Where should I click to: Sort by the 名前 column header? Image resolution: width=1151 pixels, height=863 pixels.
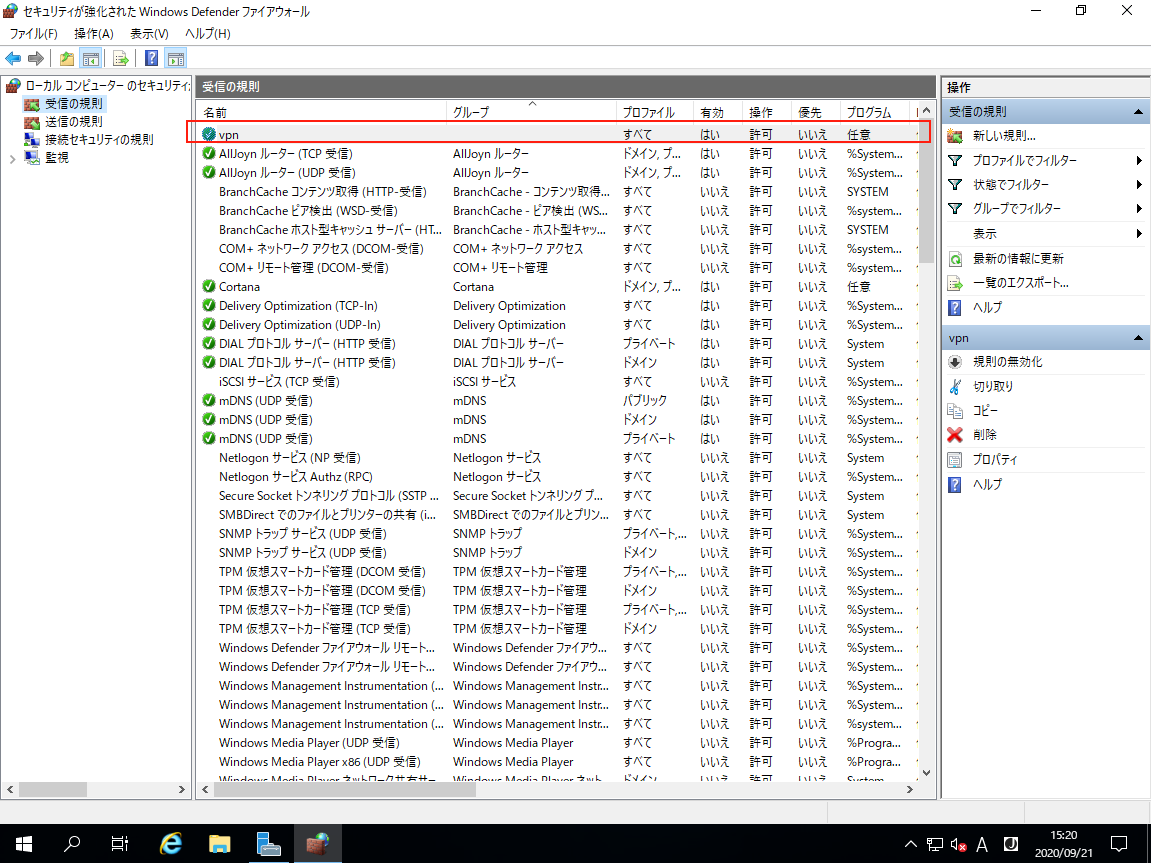tap(322, 112)
